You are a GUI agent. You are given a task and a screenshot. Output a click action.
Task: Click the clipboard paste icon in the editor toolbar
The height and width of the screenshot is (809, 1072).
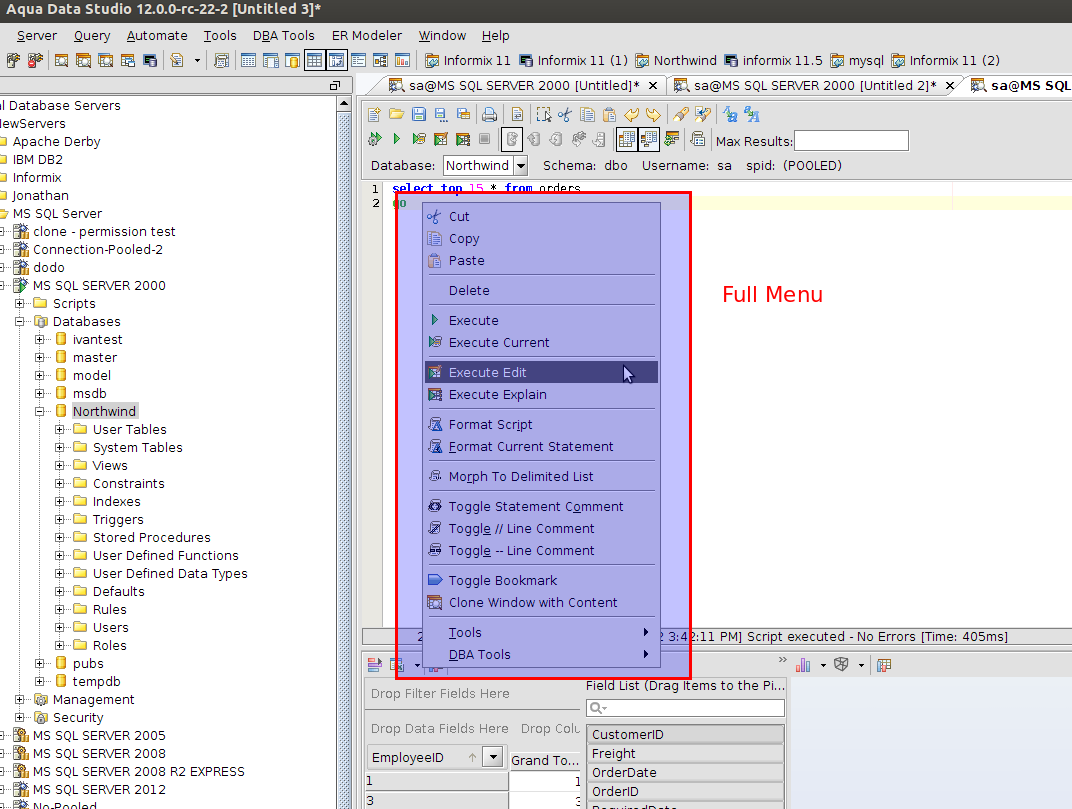(609, 114)
